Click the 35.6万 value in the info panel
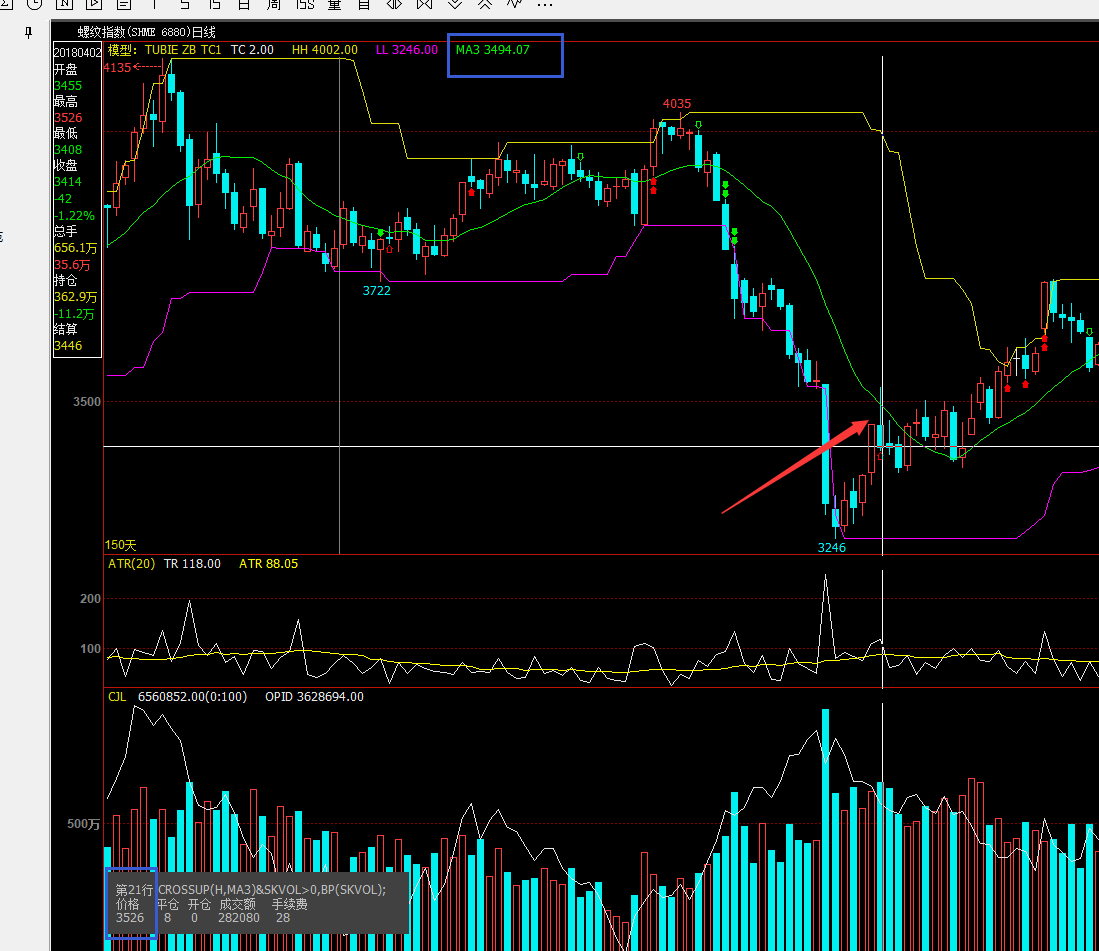Image resolution: width=1099 pixels, height=951 pixels. click(x=72, y=265)
